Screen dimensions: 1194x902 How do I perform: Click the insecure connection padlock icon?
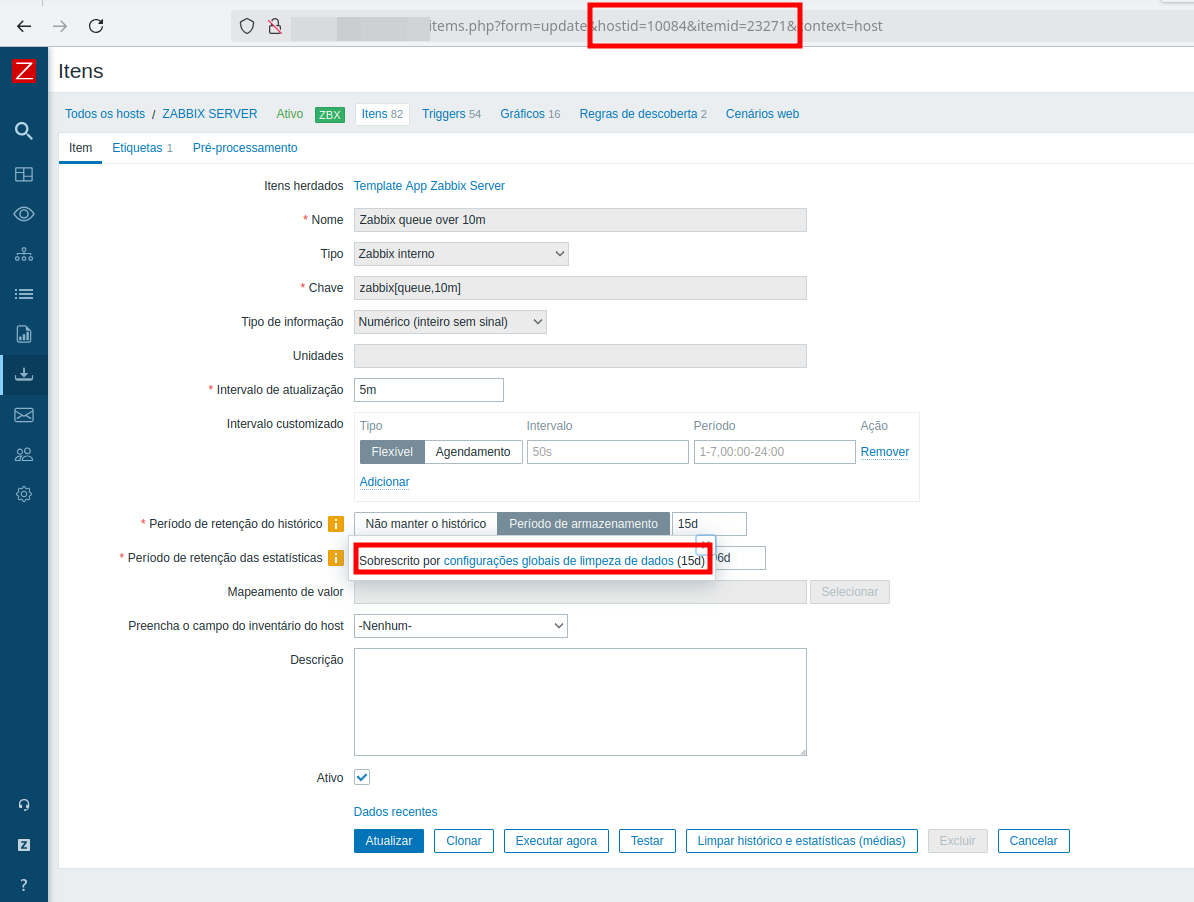click(x=275, y=26)
